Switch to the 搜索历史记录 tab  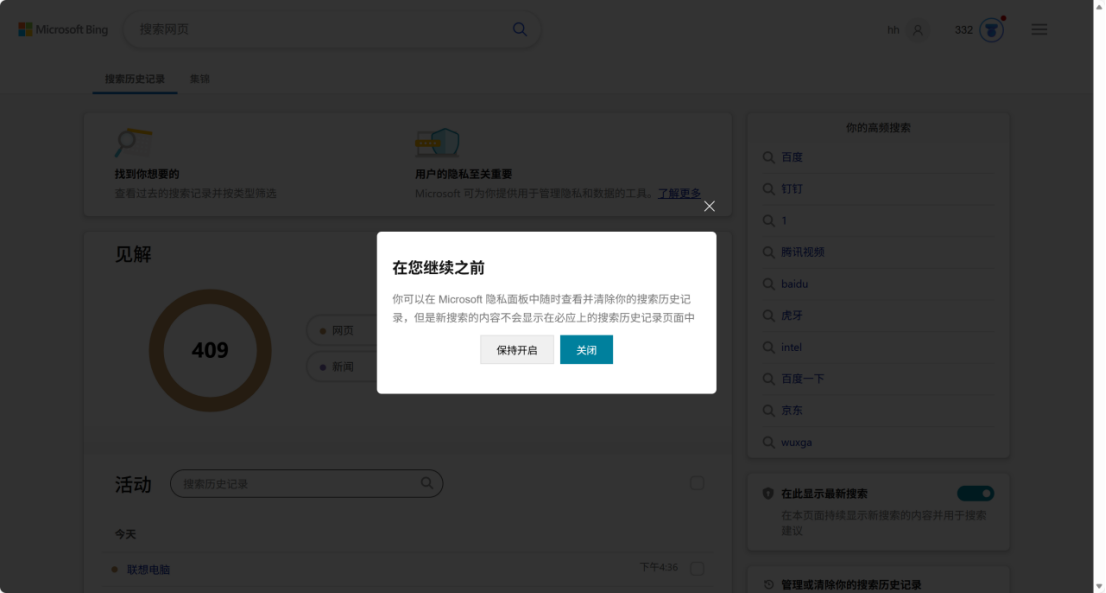(135, 79)
